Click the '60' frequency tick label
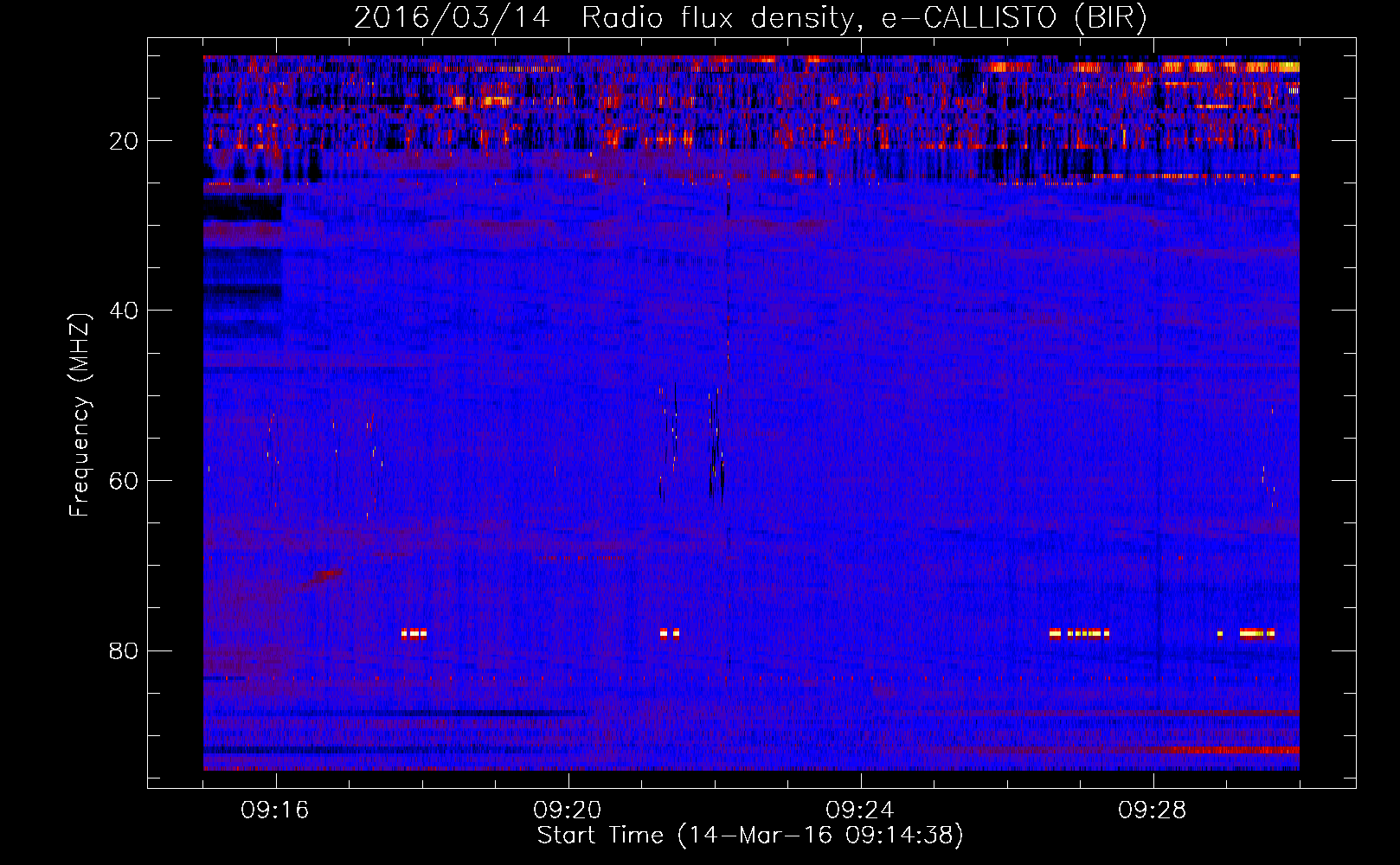The image size is (1400, 865). tap(125, 481)
